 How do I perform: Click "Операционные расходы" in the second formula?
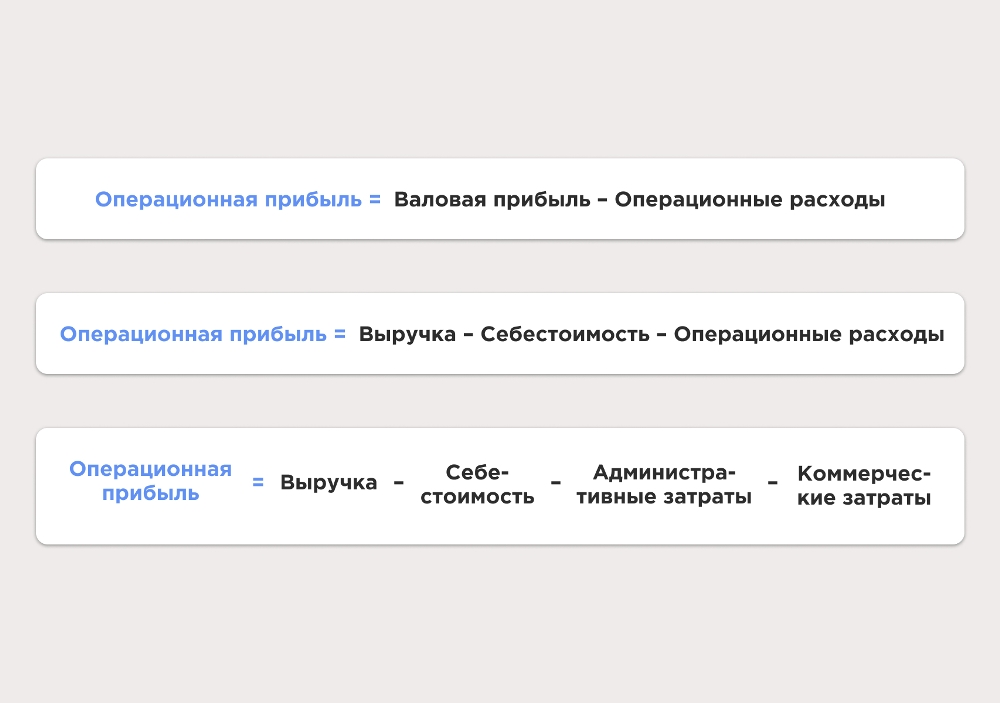point(809,334)
